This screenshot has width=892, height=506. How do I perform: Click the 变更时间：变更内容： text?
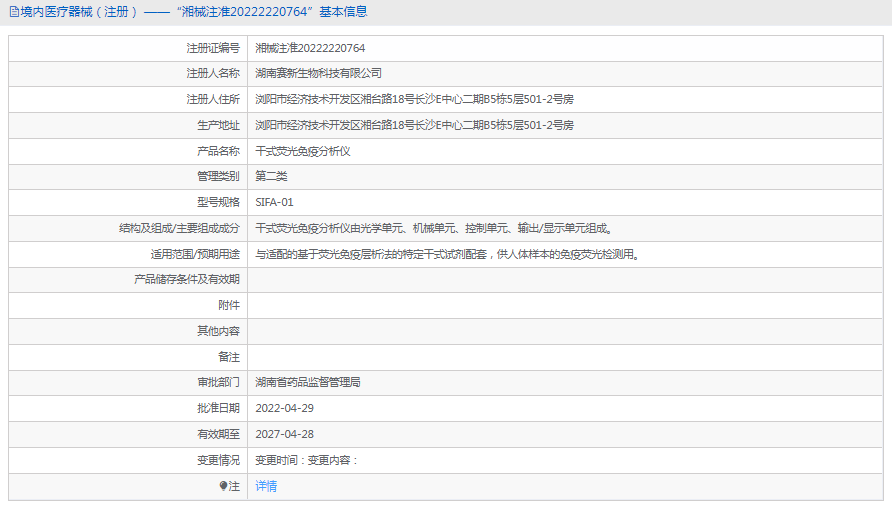[307, 460]
